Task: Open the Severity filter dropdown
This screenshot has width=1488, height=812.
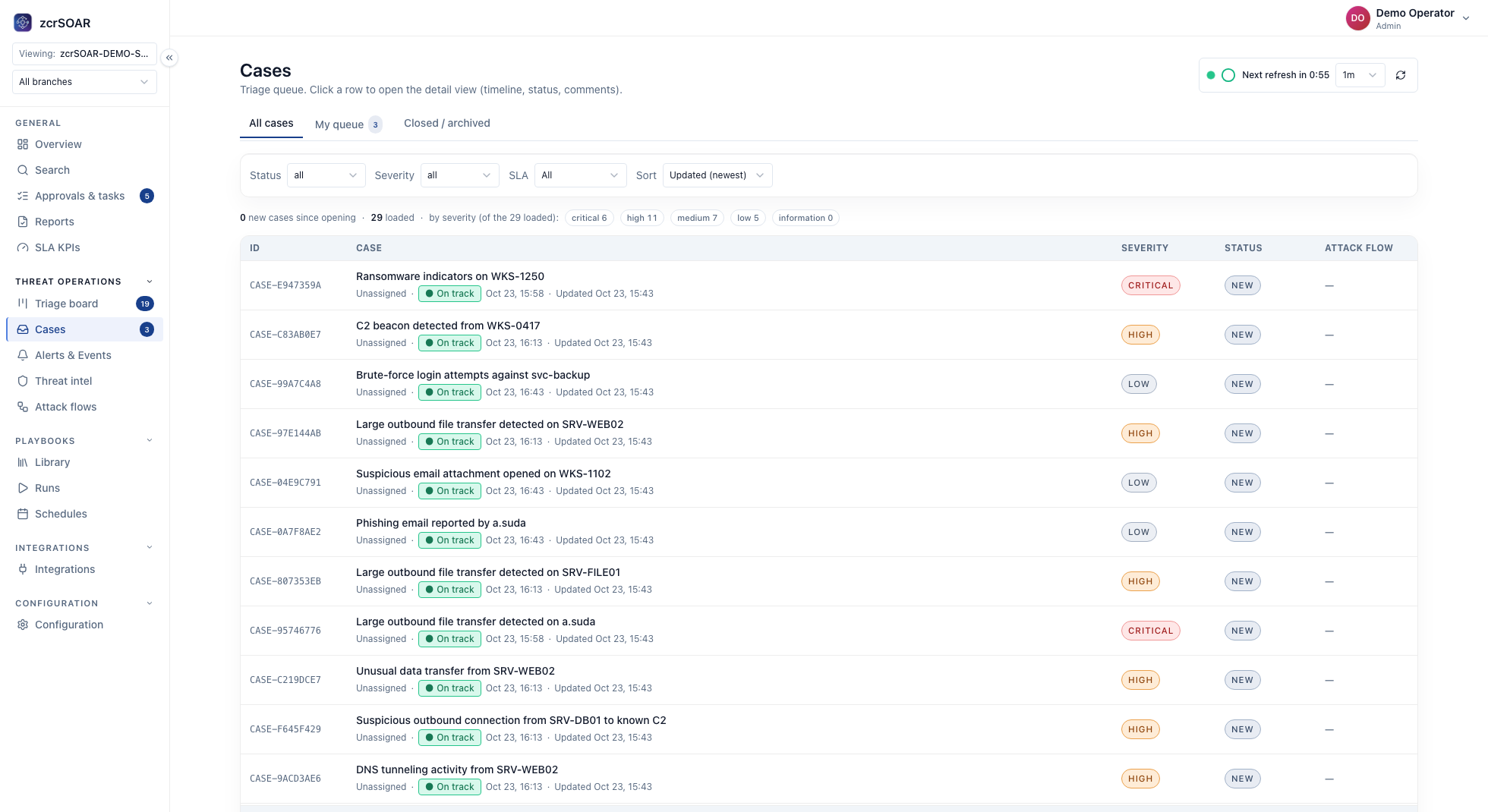Action: [459, 175]
